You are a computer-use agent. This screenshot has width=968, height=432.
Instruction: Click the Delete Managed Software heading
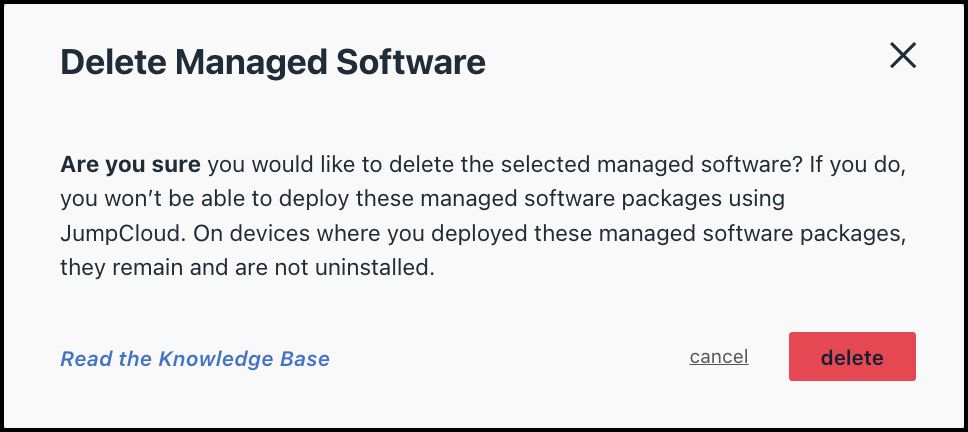pos(273,62)
